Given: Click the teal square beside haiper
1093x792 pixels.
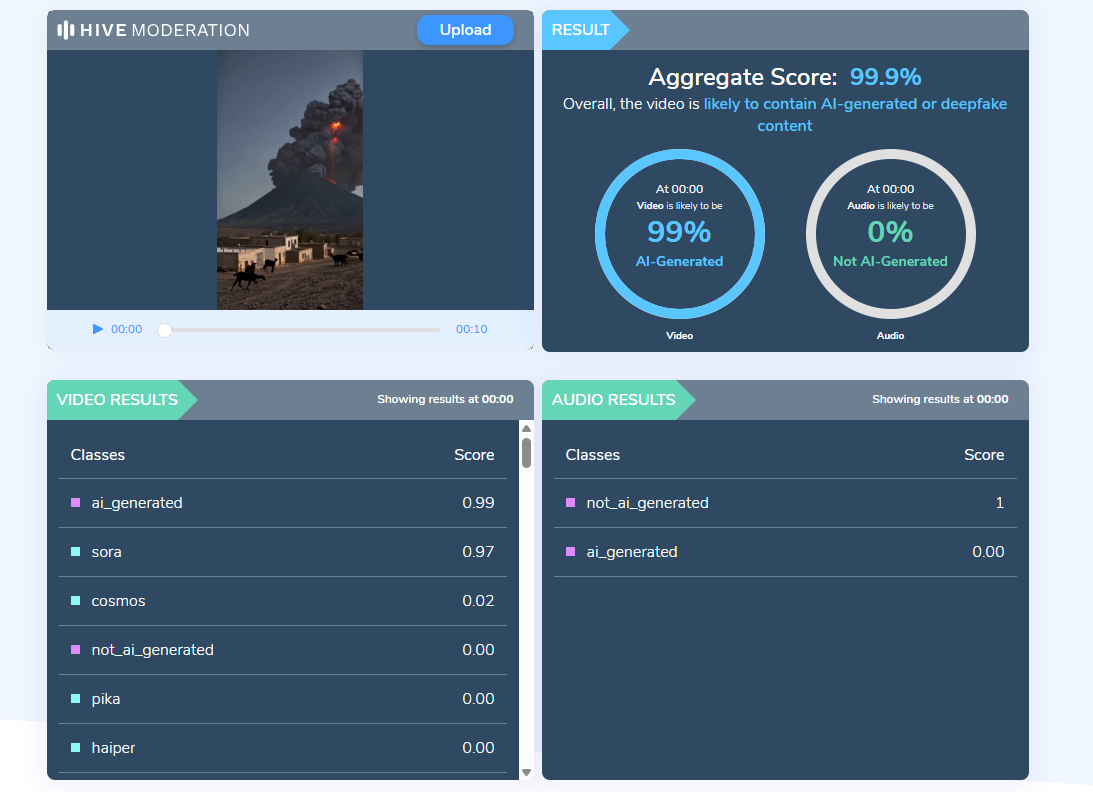Looking at the screenshot, I should pyautogui.click(x=76, y=748).
